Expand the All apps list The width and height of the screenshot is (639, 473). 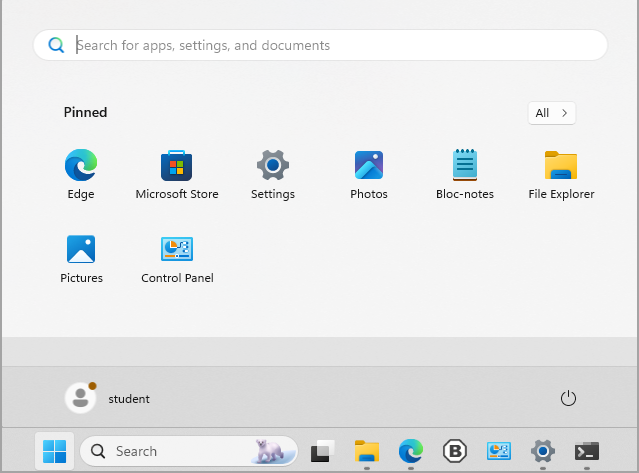552,113
